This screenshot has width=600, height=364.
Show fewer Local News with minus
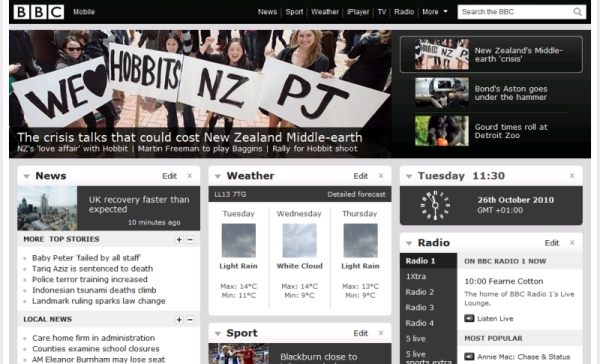[190, 320]
